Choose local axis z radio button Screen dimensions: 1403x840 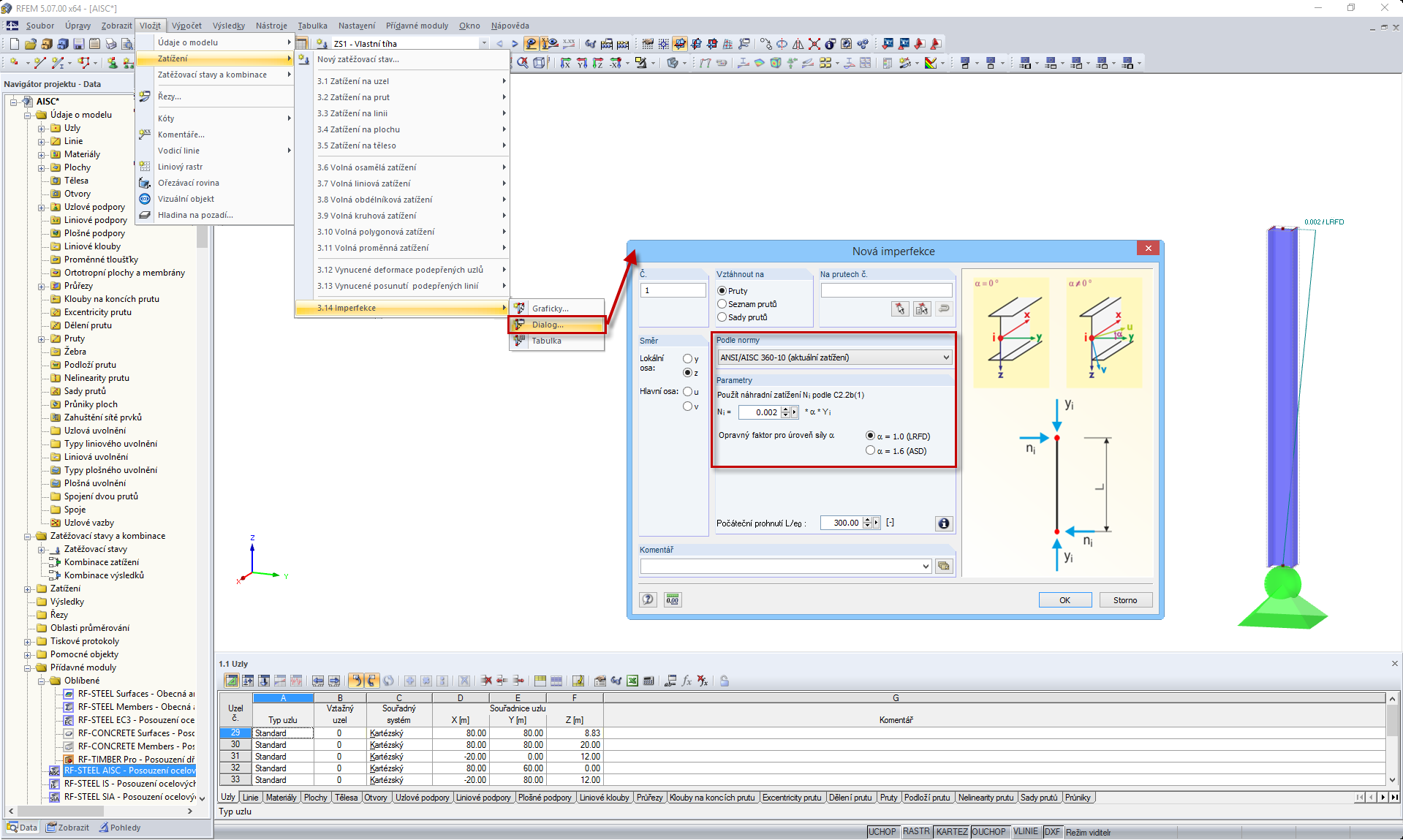click(687, 373)
